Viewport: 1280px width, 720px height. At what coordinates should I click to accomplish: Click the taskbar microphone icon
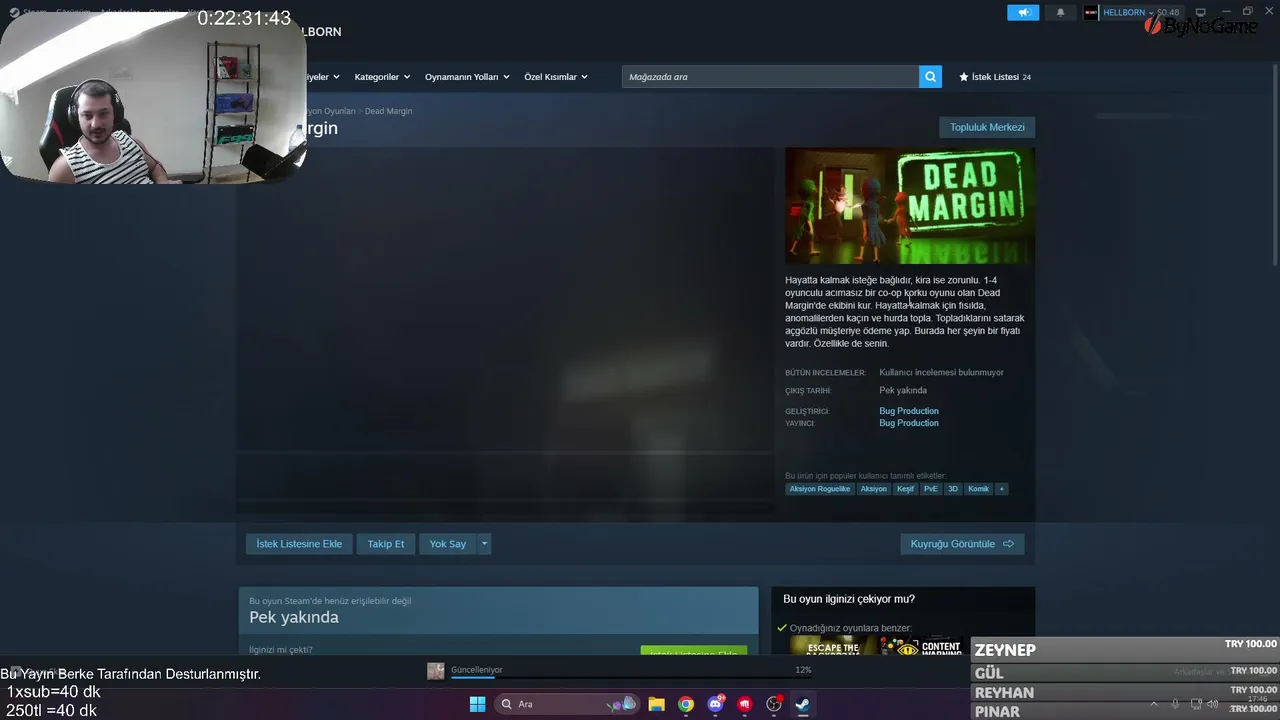[1175, 704]
